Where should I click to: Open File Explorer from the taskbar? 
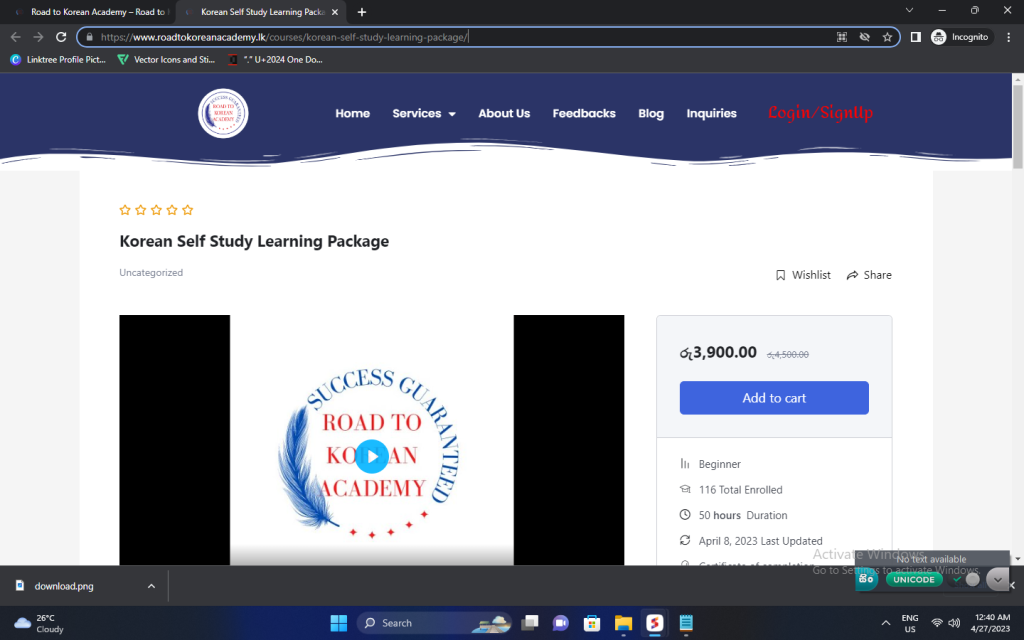[622, 623]
